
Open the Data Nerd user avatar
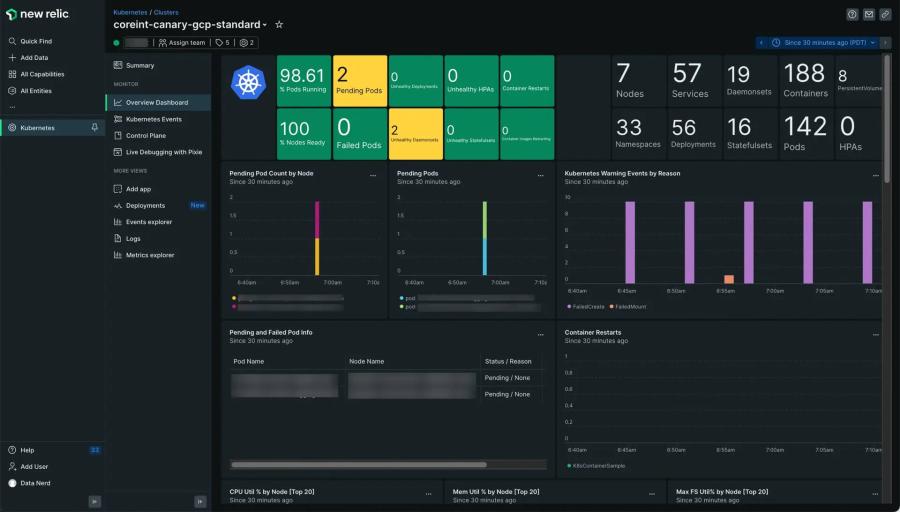click(12, 483)
